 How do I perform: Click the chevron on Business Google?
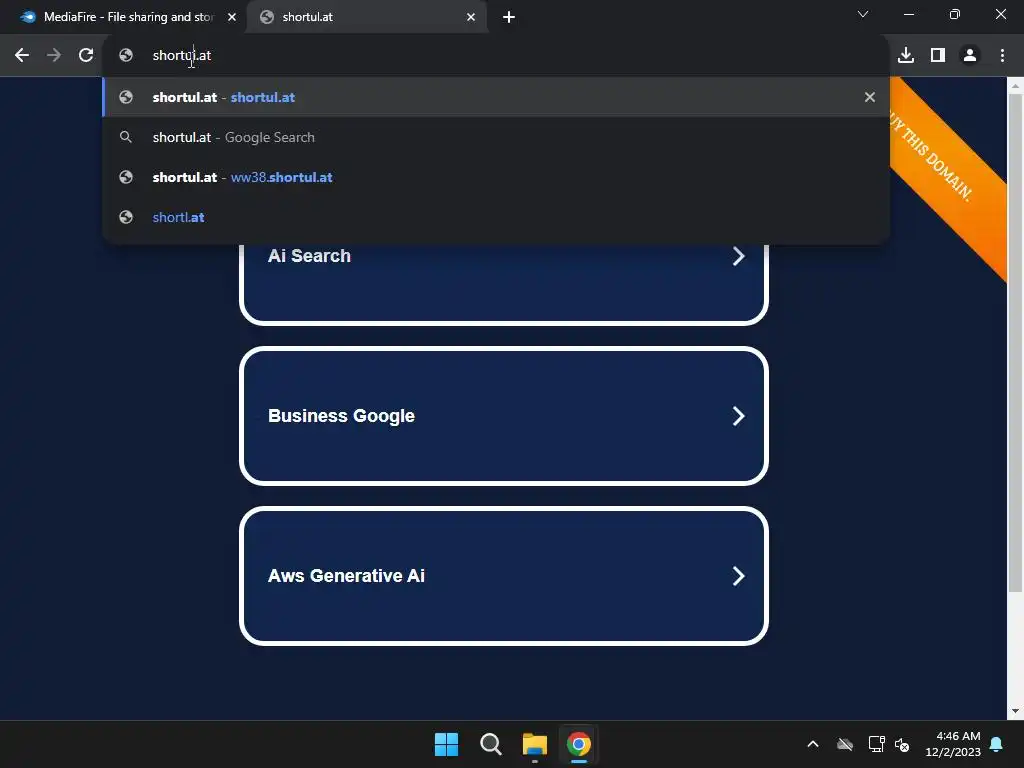[739, 416]
